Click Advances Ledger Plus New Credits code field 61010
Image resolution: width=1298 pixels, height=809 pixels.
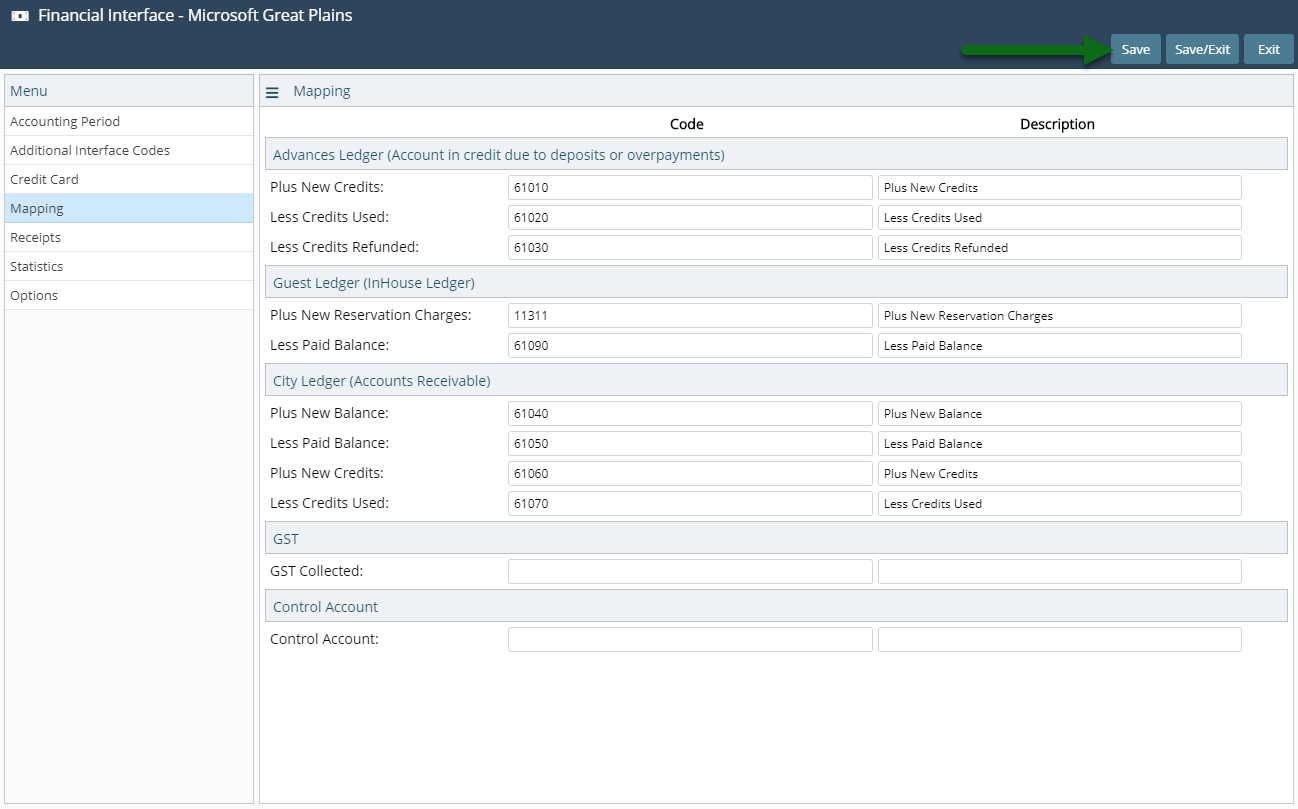pyautogui.click(x=690, y=187)
